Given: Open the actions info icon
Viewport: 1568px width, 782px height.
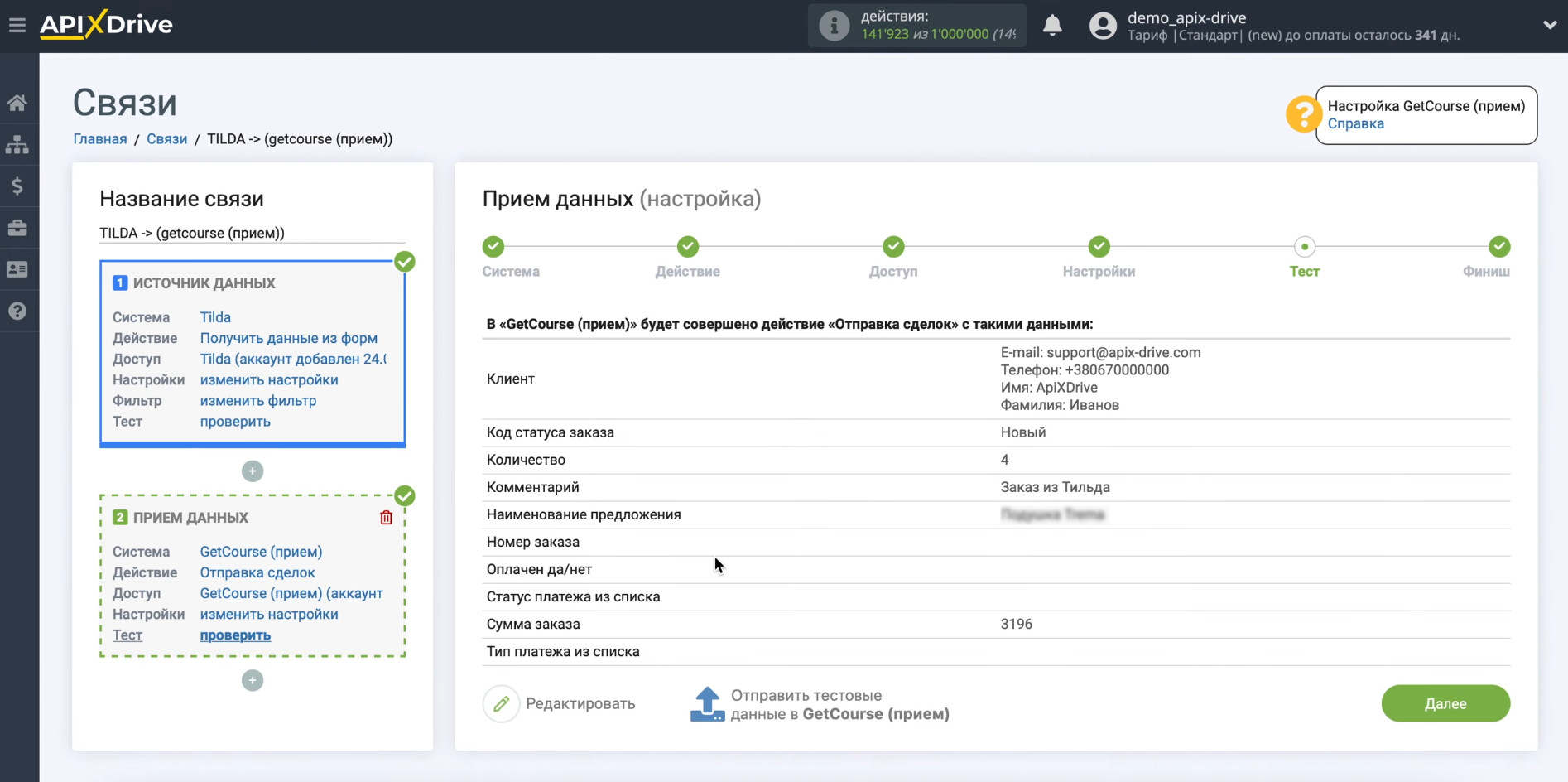Looking at the screenshot, I should (834, 26).
